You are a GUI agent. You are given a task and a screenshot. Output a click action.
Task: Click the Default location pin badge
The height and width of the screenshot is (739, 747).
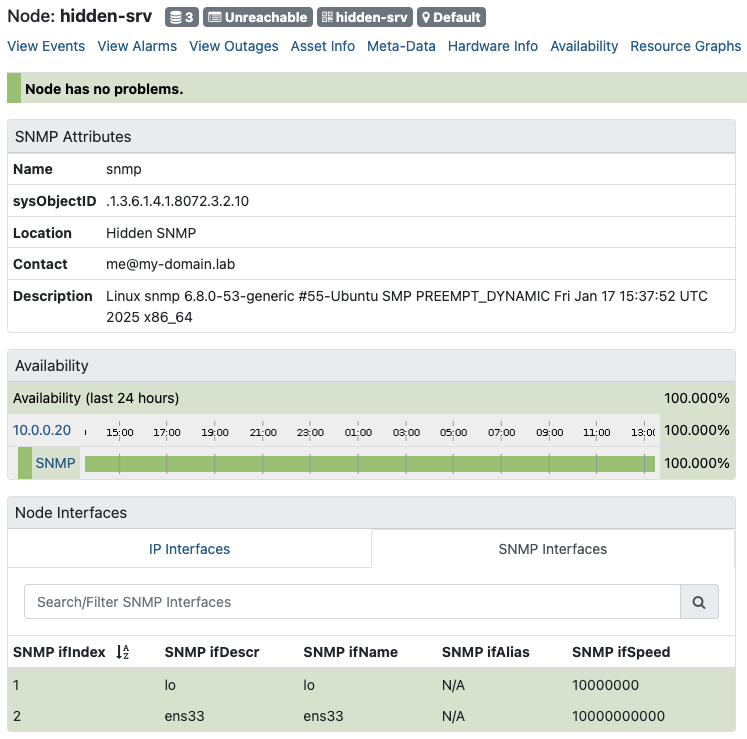[x=451, y=17]
